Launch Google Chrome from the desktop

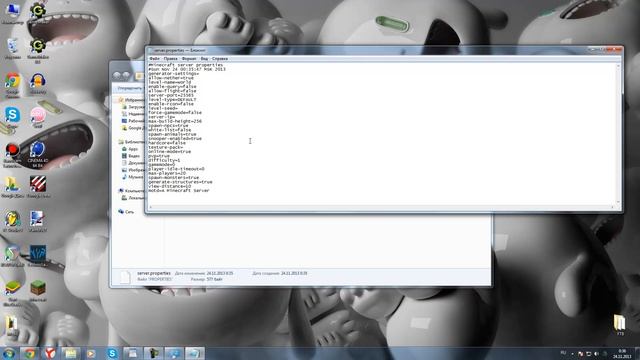click(x=13, y=83)
